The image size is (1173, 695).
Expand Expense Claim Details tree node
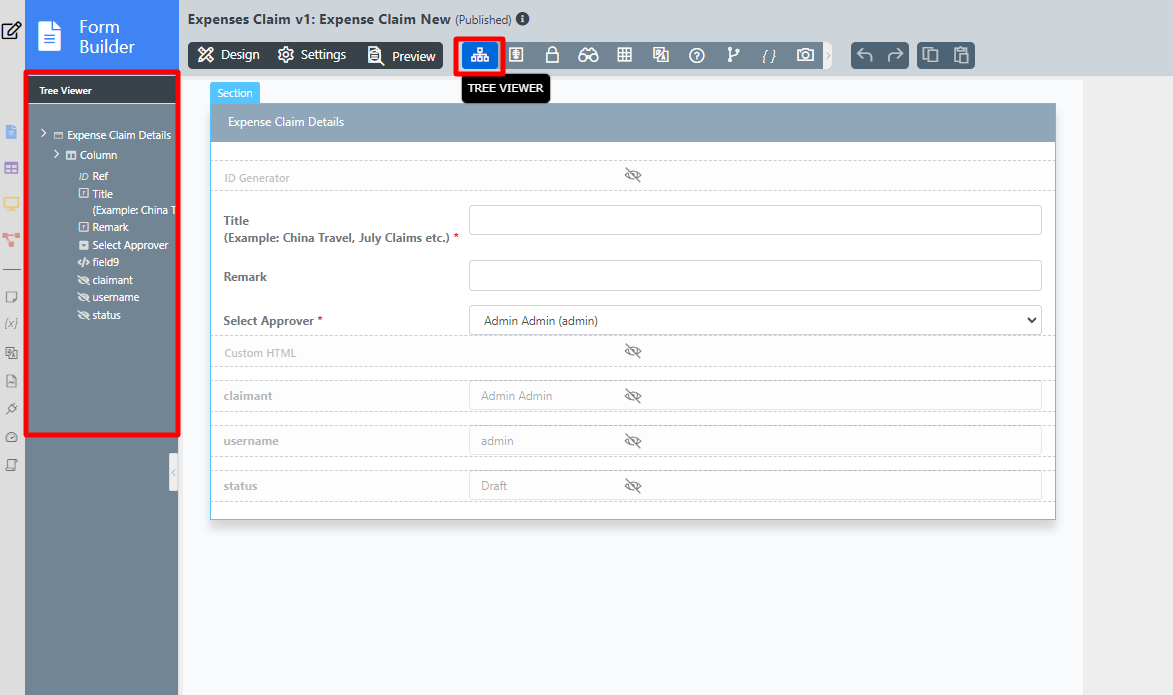click(43, 134)
